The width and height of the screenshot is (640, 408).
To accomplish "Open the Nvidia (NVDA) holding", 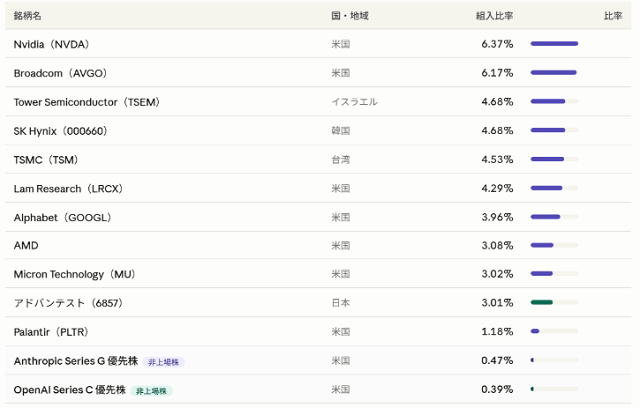I will 51,44.
